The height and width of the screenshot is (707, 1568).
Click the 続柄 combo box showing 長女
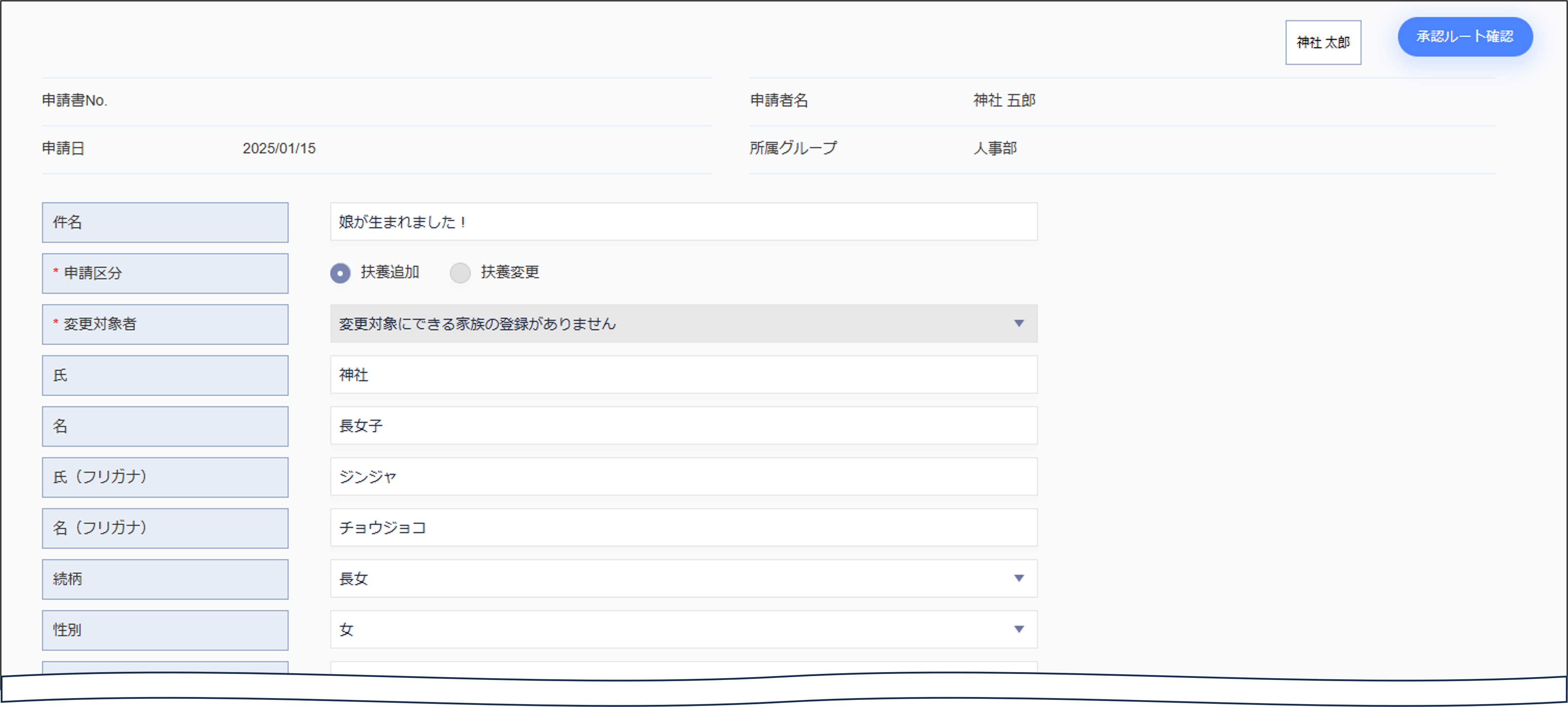669,579
